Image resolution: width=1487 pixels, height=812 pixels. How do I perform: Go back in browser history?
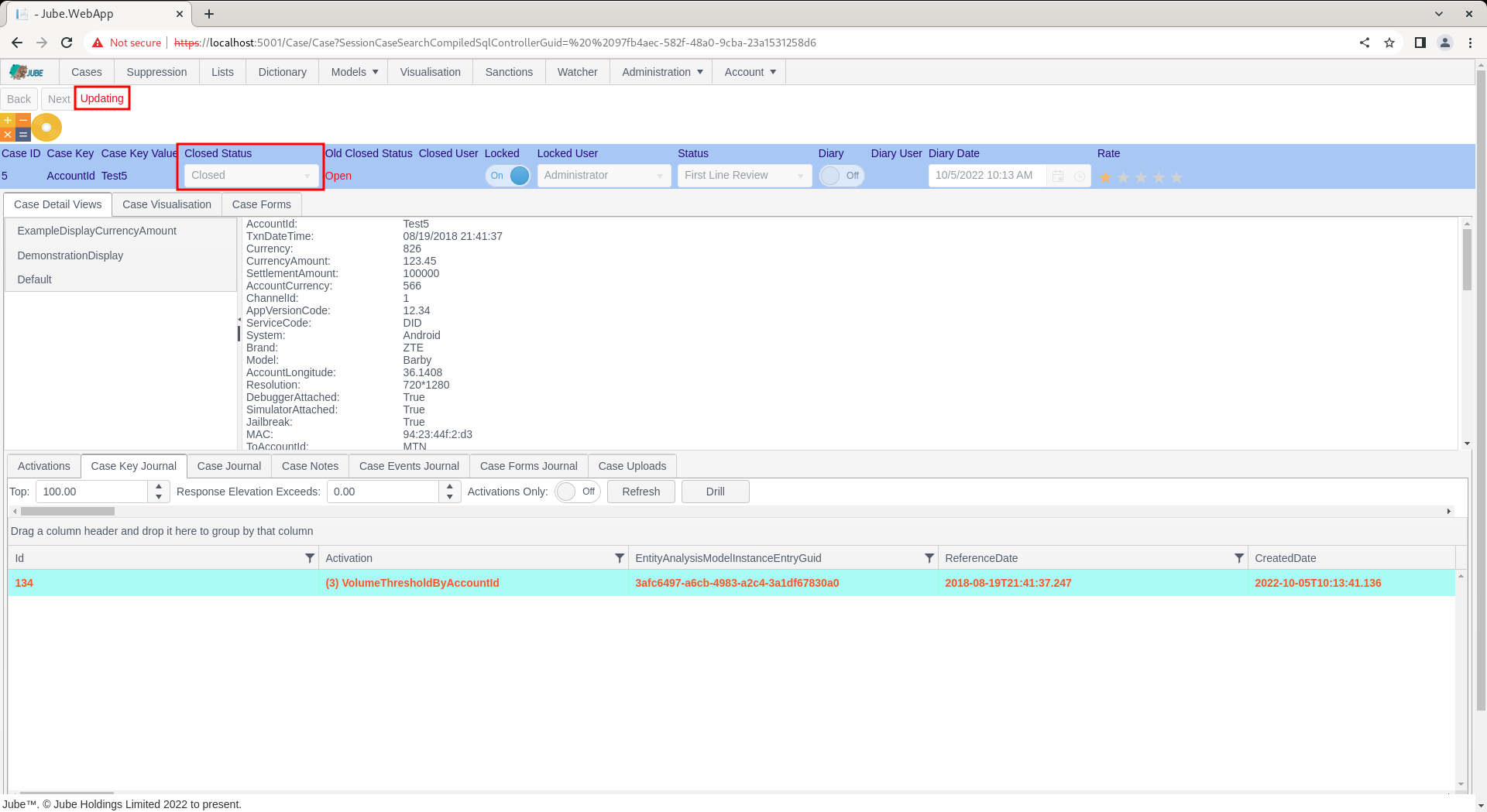click(17, 43)
